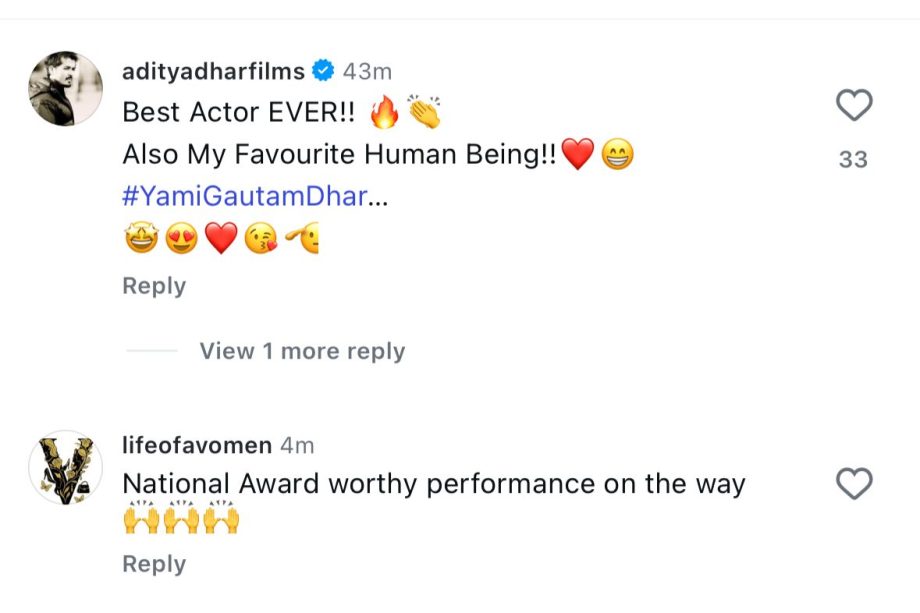This screenshot has height=613, width=920.
Task: Click the red heart after 'Favourite Human Being!!'
Action: pyautogui.click(x=578, y=155)
